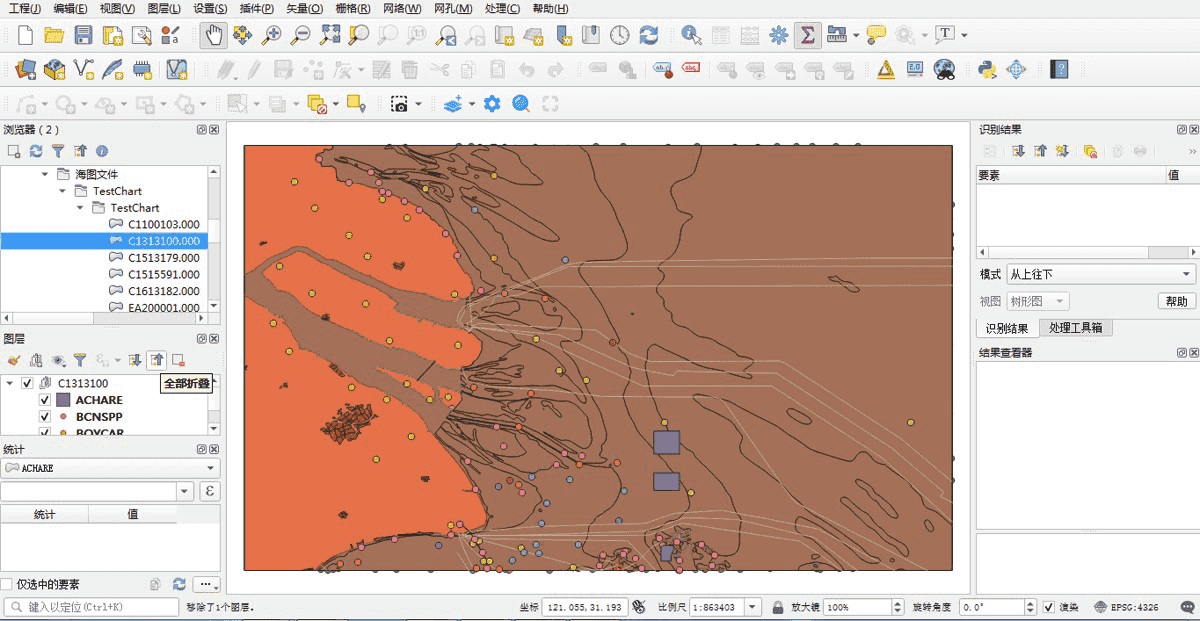Switch to the 处理工具箱 tab
This screenshot has height=621, width=1200.
(x=1075, y=328)
